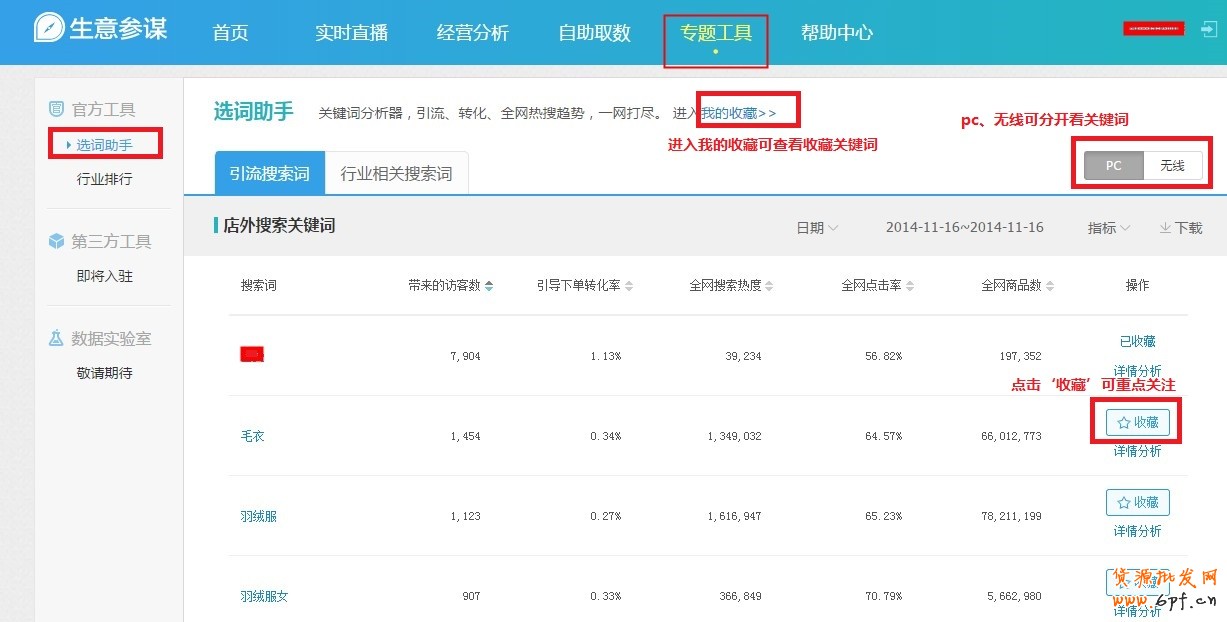The height and width of the screenshot is (622, 1227).
Task: Click the 下载 download icon
Action: 1165,228
